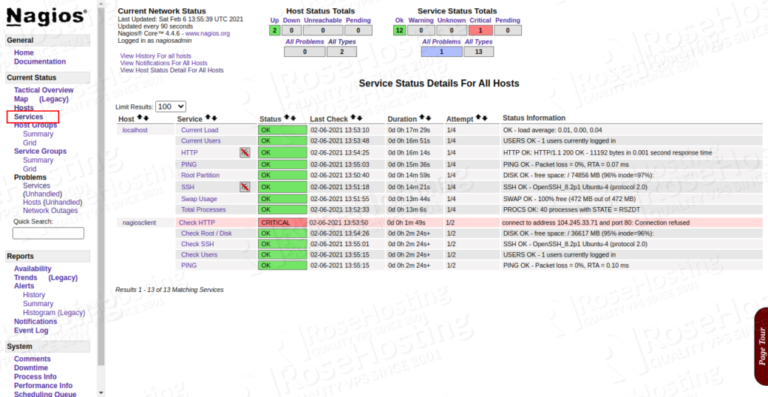Open Tactical Overview in sidebar
The width and height of the screenshot is (768, 397).
(x=44, y=90)
